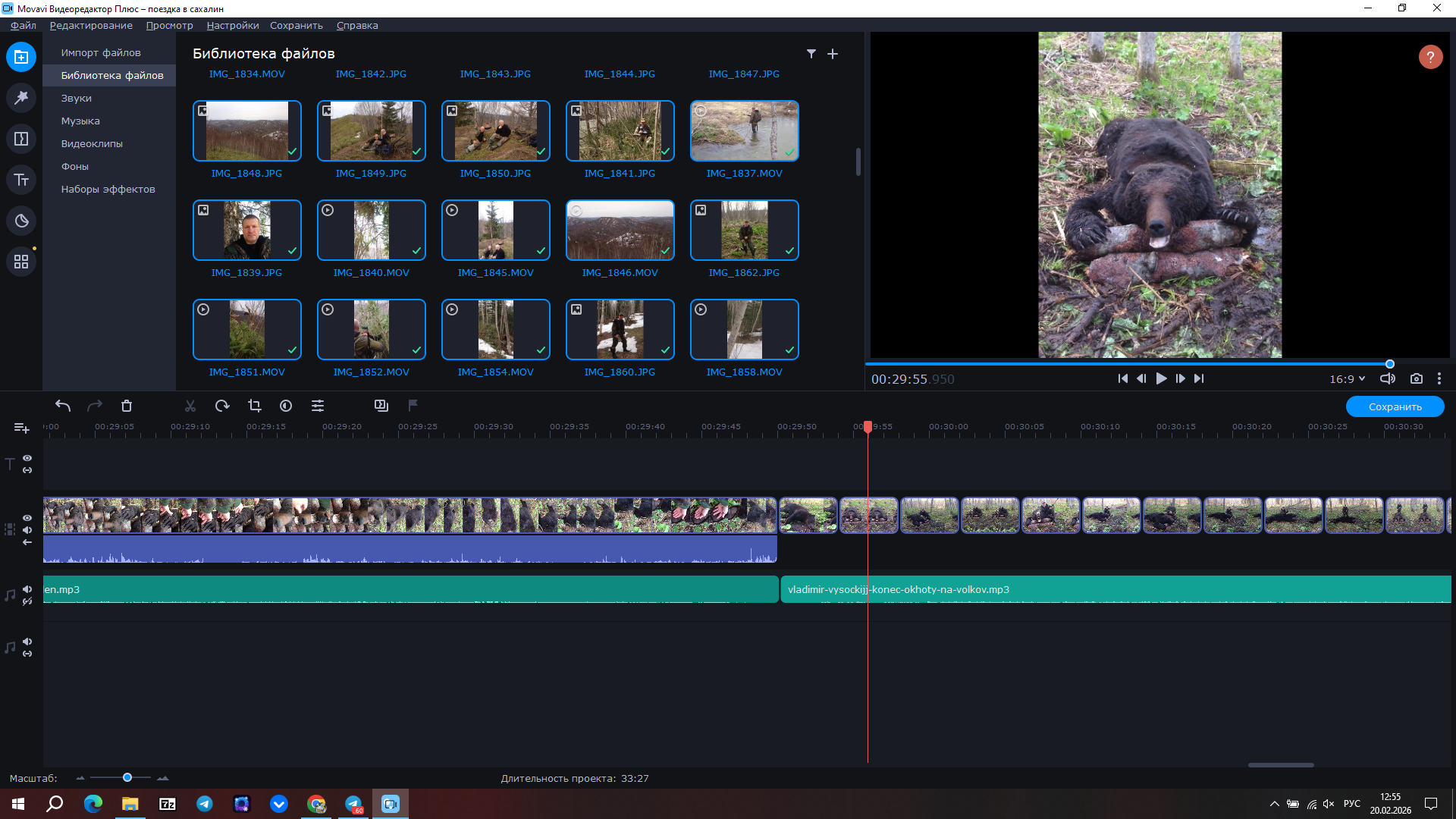Open the 16:9 aspect ratio dropdown
1456x819 pixels.
point(1347,379)
